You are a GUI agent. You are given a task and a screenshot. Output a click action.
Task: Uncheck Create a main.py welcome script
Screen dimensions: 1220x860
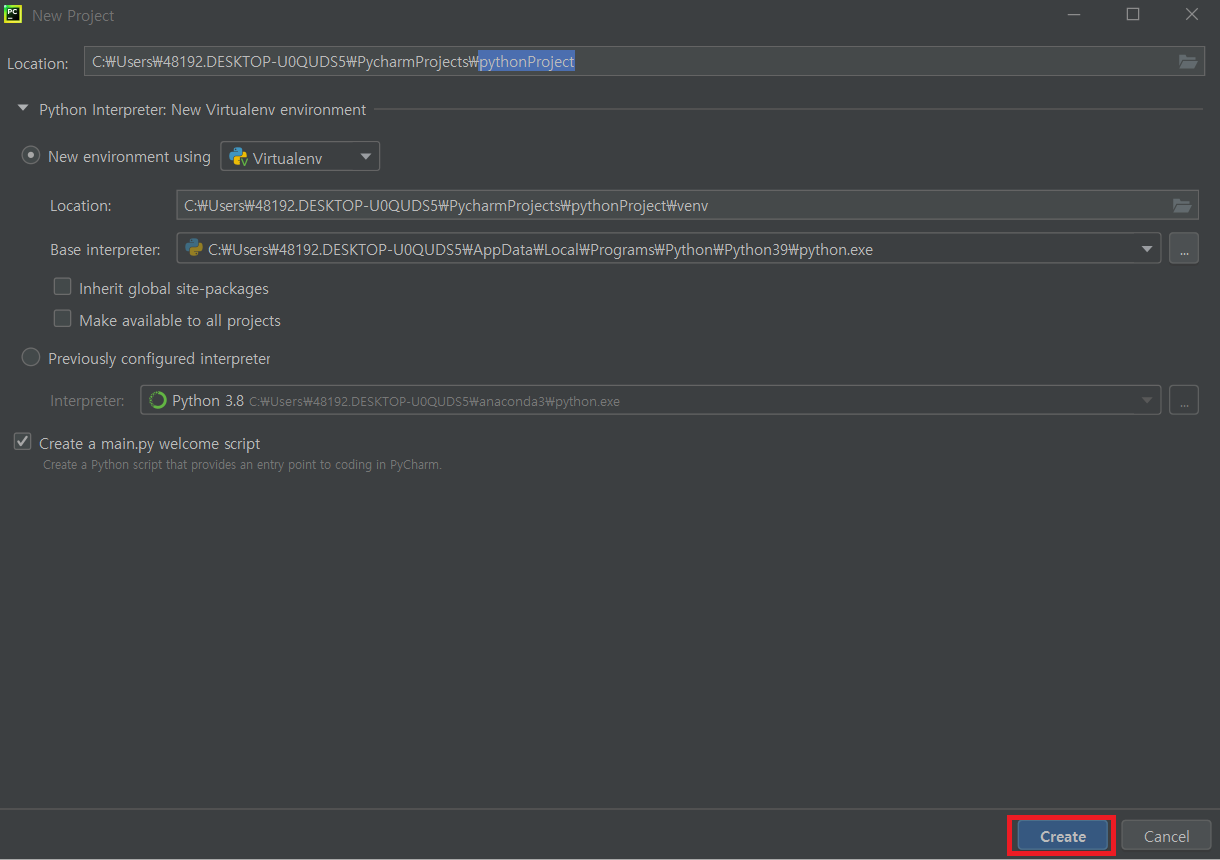pos(22,442)
